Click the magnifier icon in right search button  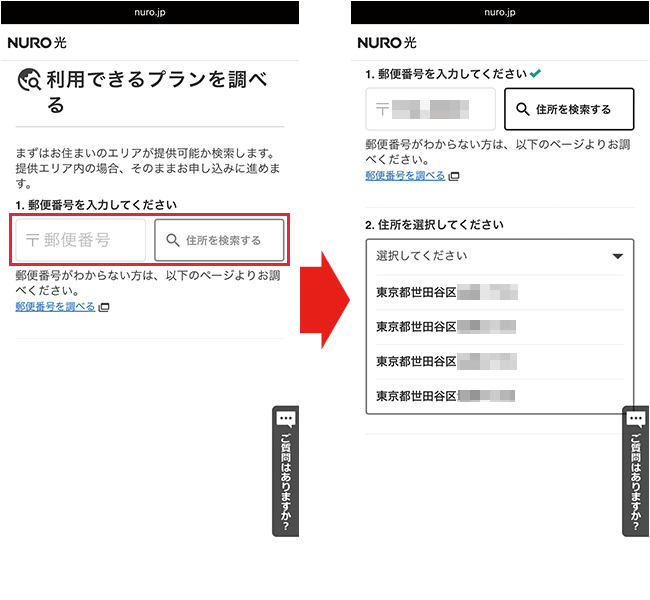coord(522,109)
